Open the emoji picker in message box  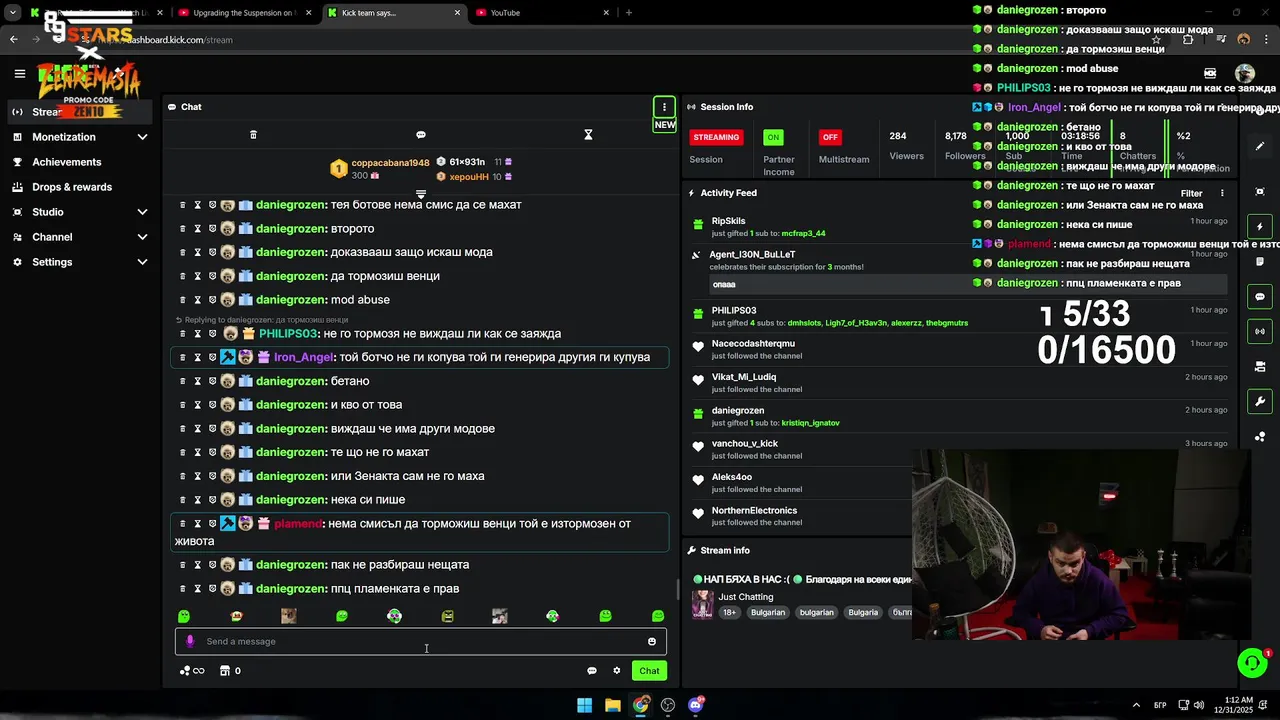click(652, 642)
